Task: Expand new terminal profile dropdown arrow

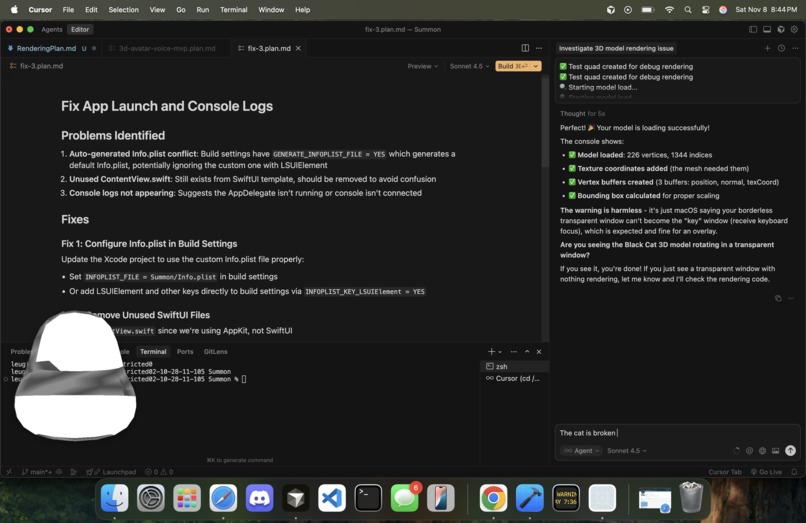Action: 500,352
